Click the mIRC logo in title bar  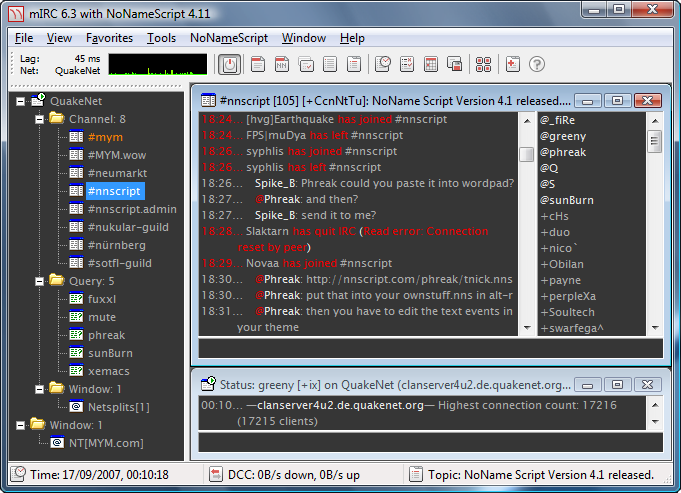(x=17, y=14)
